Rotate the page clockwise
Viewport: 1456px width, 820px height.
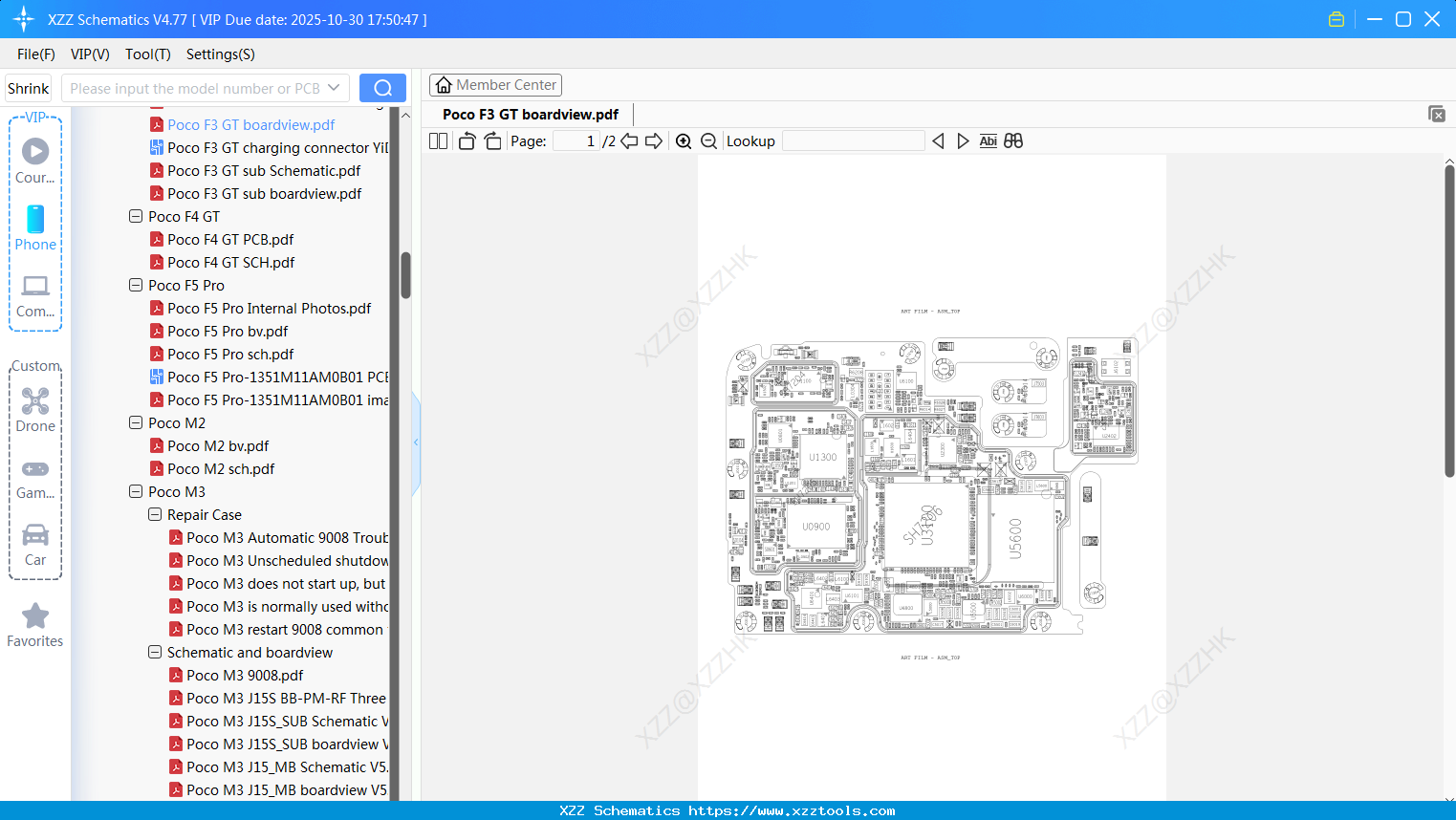click(x=491, y=140)
